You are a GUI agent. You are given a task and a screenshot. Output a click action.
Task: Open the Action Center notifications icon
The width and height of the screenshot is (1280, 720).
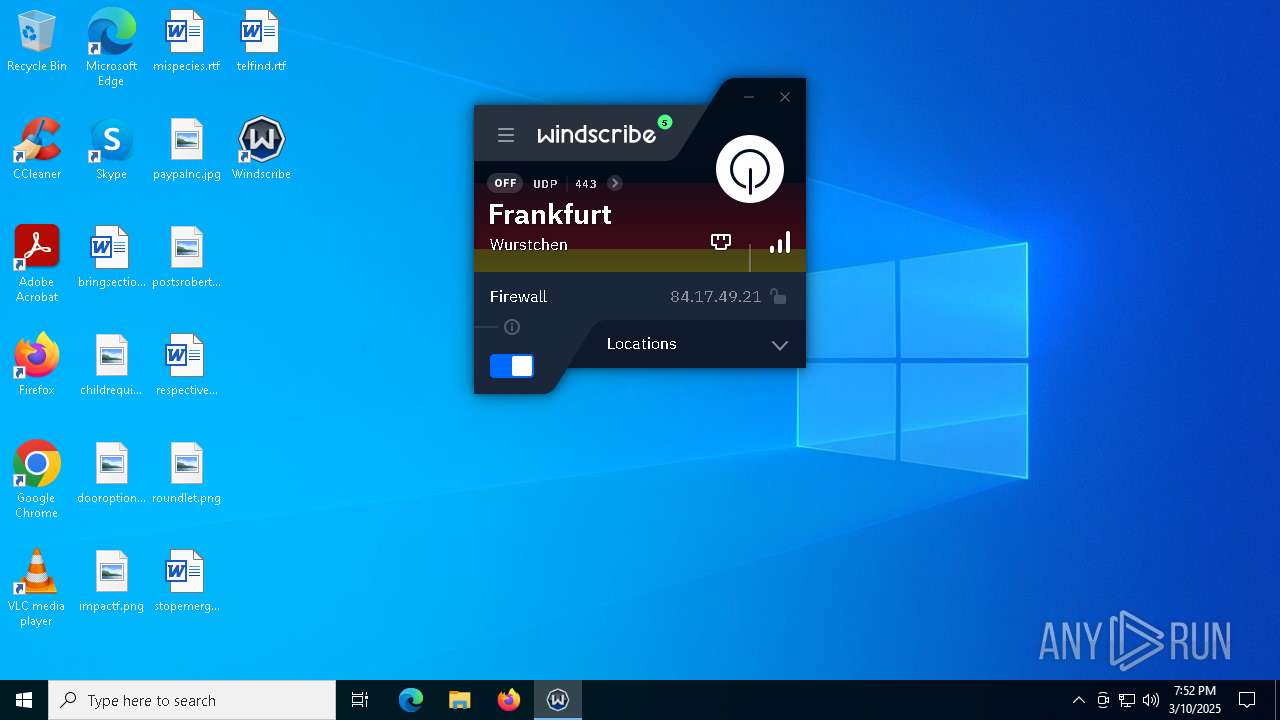1247,700
